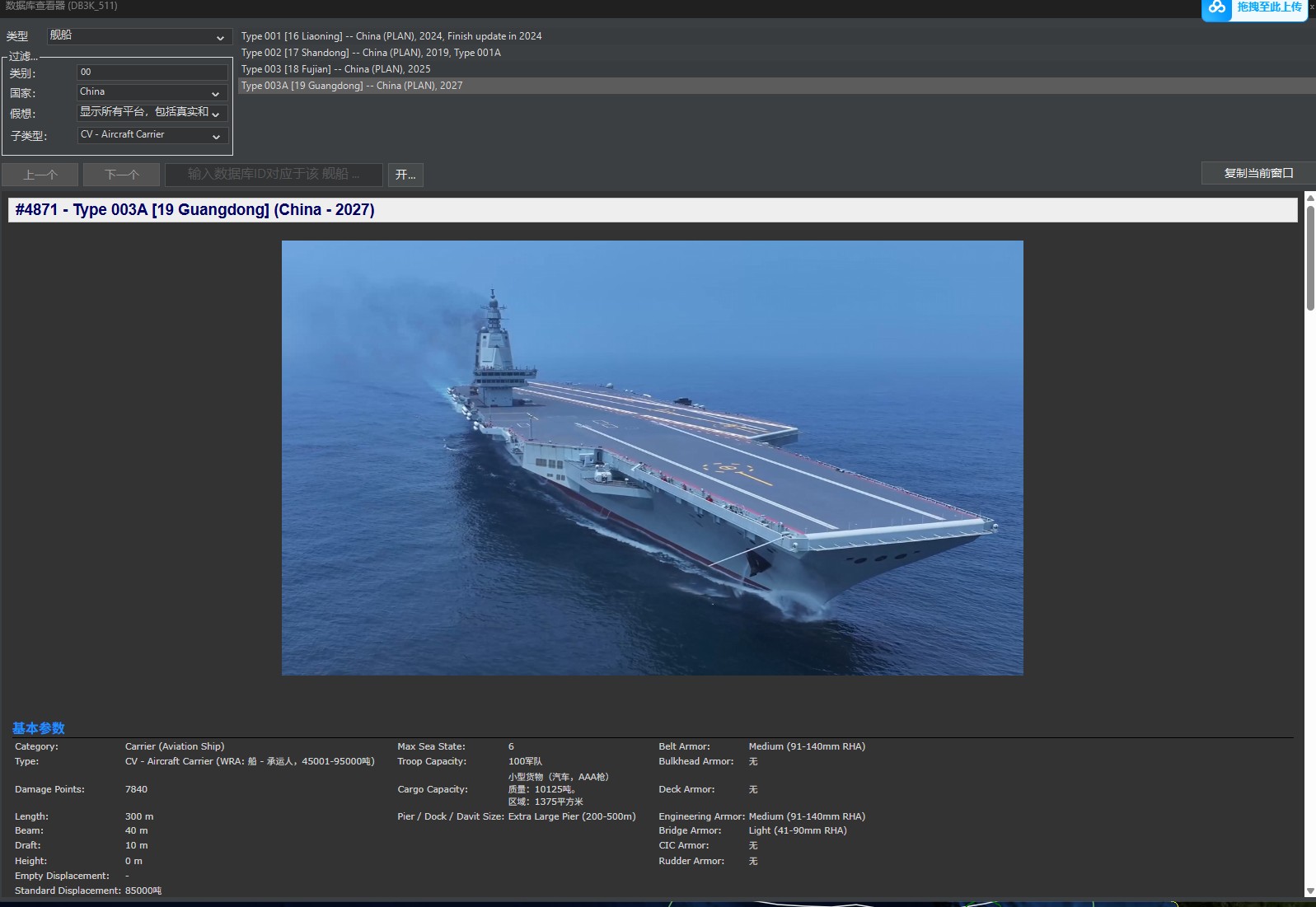The height and width of the screenshot is (907, 1316).
Task: Click the 类别 filter input field
Action: tap(152, 72)
